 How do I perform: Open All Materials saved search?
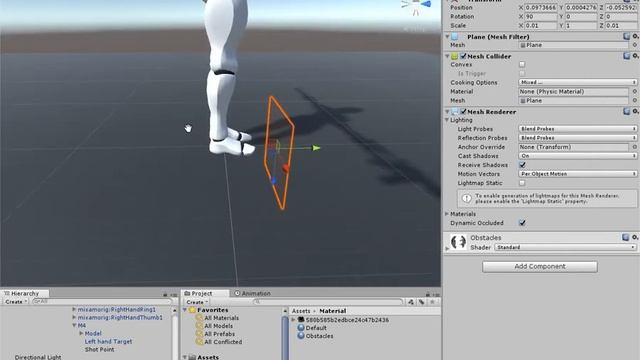pos(217,318)
